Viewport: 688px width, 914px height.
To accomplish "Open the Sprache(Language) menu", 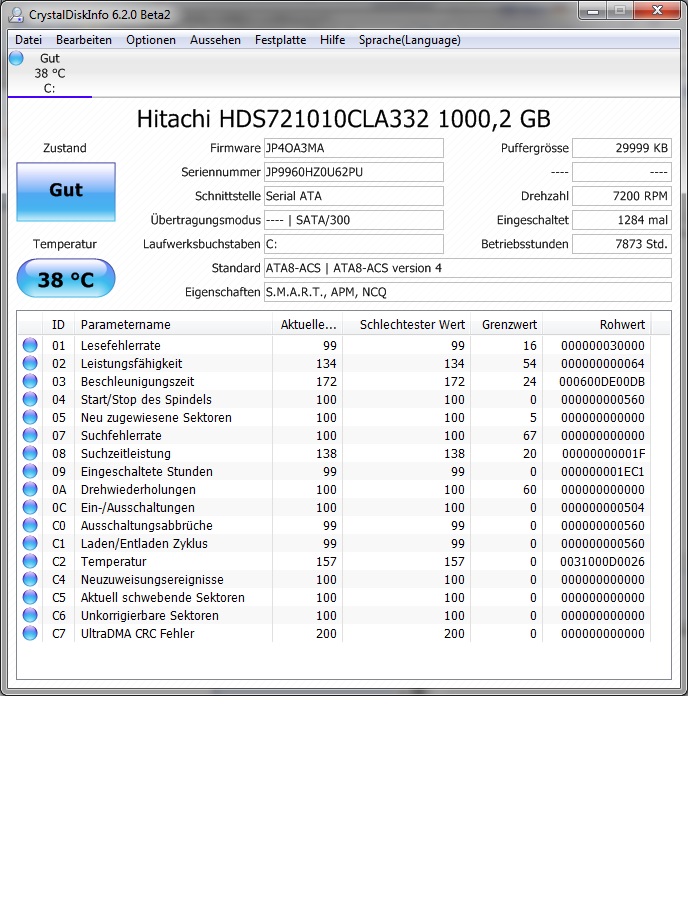I will [x=409, y=40].
